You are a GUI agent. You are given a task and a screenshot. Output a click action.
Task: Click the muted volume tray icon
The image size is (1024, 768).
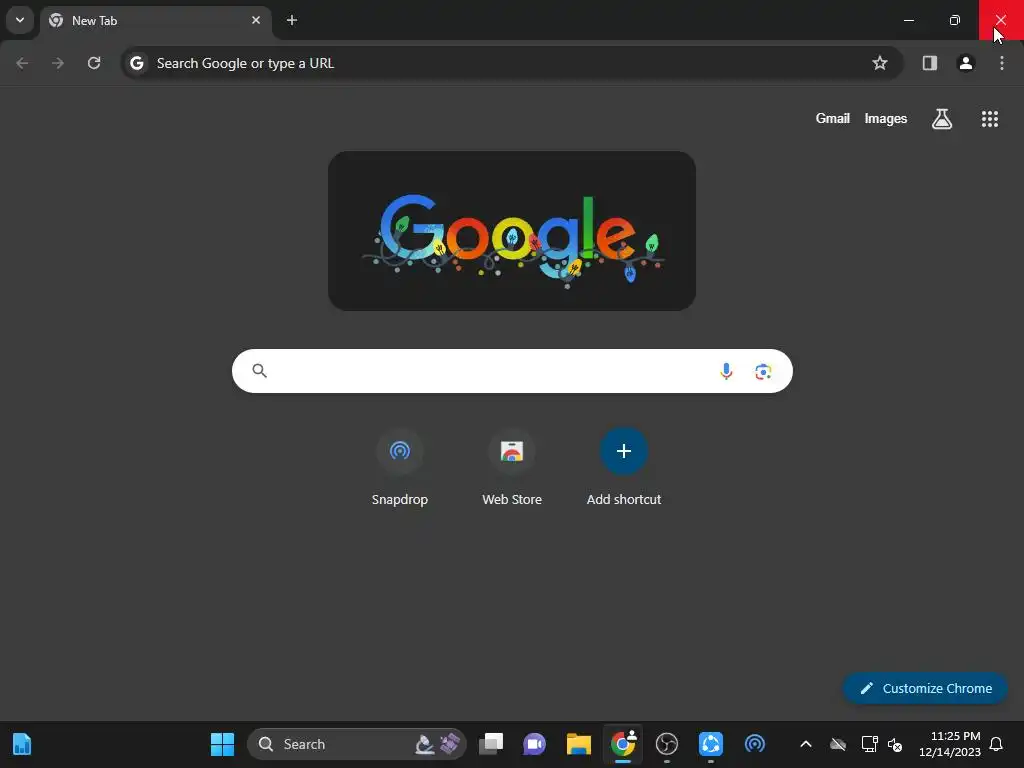tap(895, 744)
